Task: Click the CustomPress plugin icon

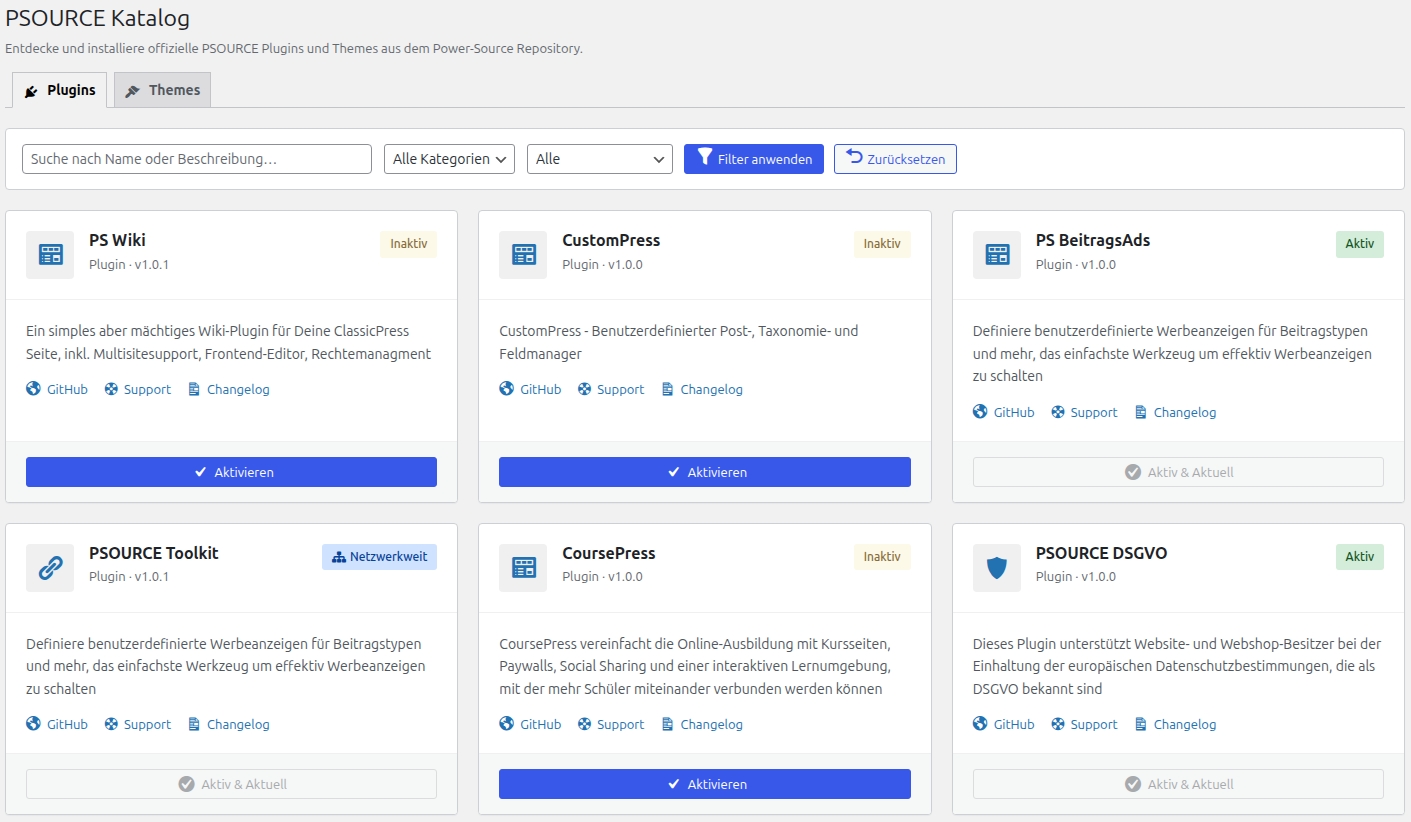Action: (x=523, y=255)
